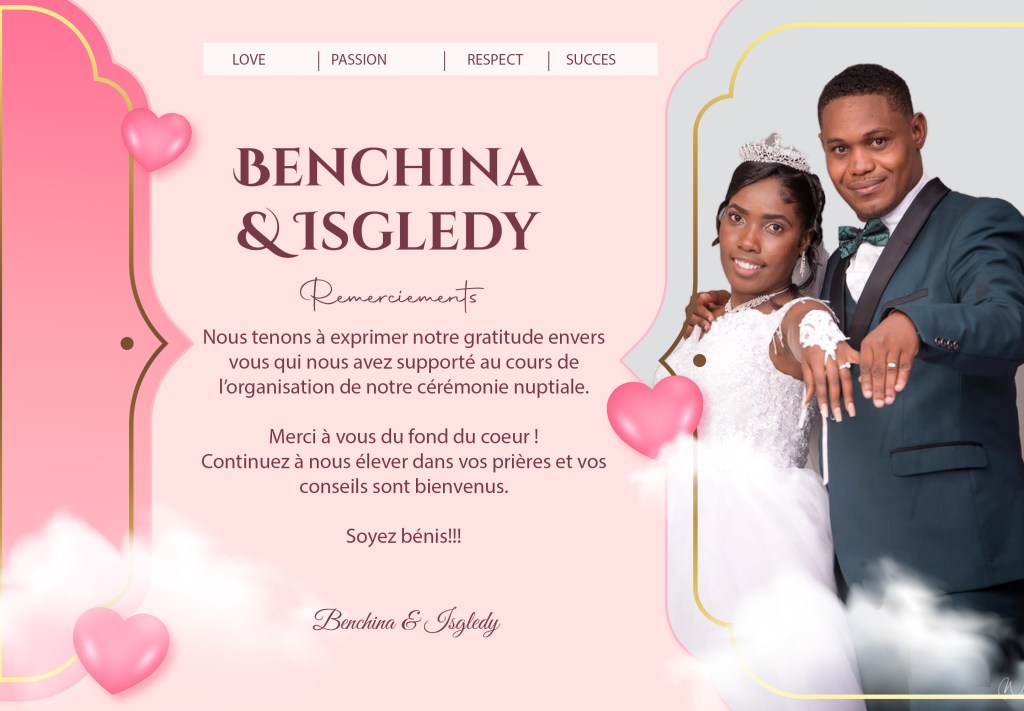Open the LOVE menu item
The image size is (1024, 711).
coord(249,59)
